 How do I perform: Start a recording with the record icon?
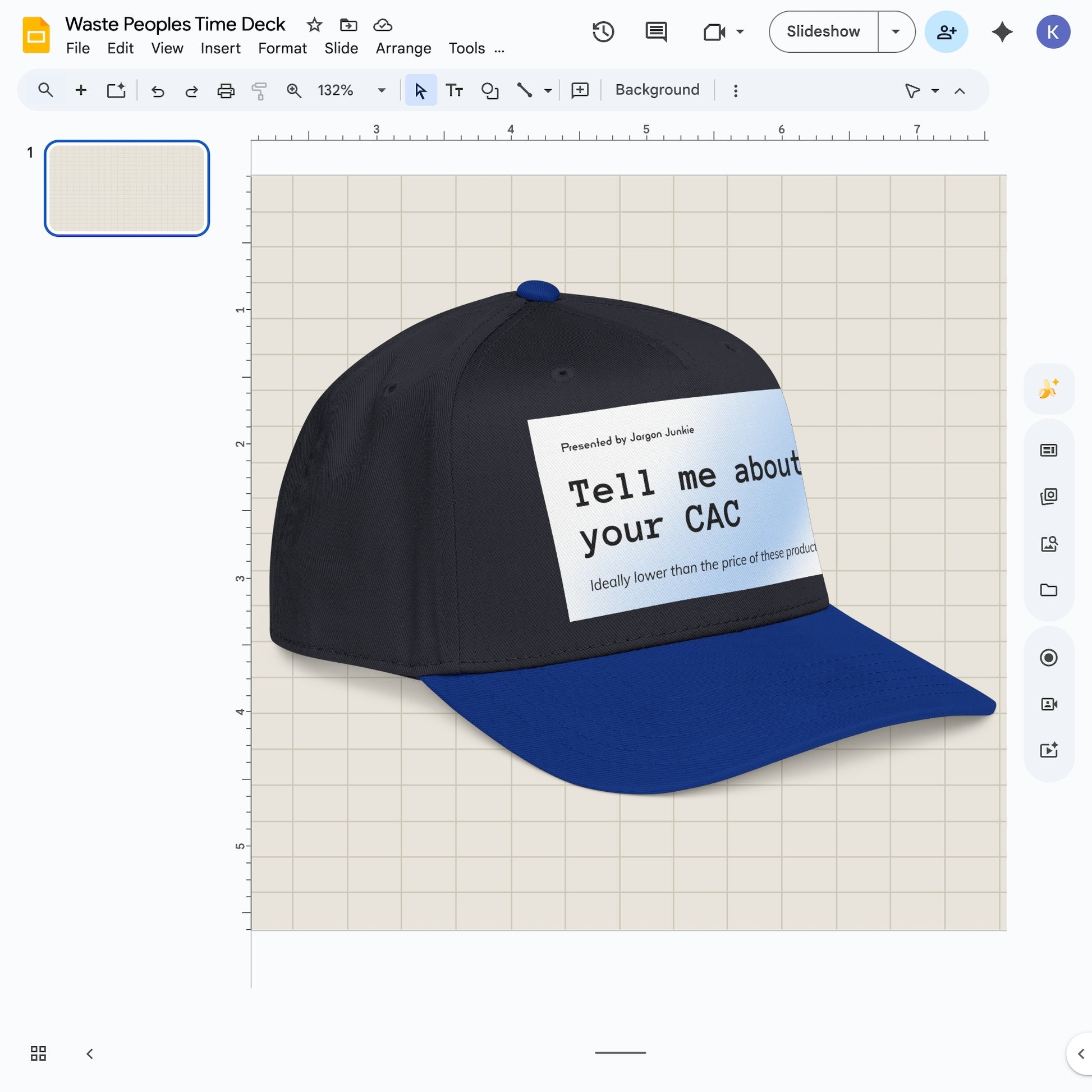(x=1049, y=657)
